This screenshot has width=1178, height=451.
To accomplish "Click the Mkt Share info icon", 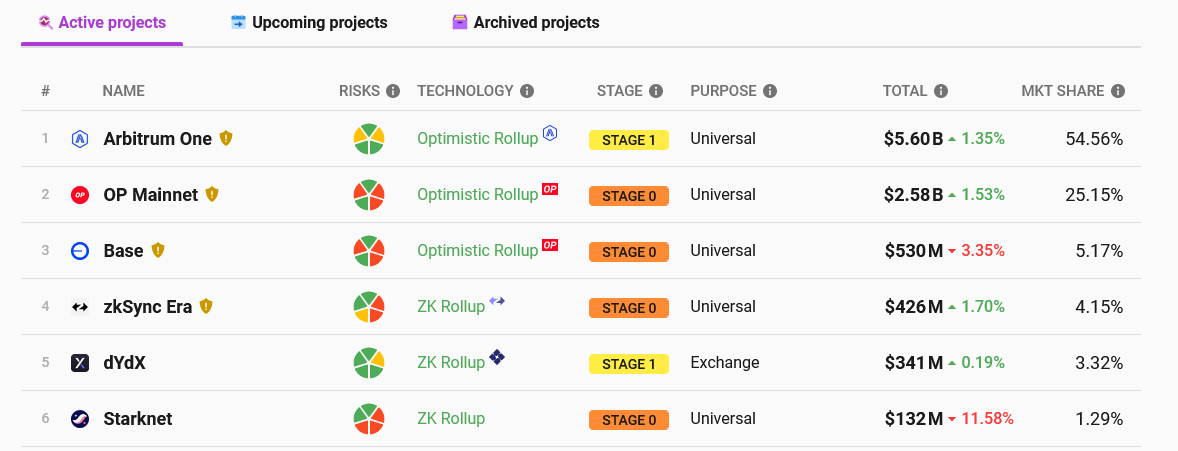I will click(x=1118, y=91).
